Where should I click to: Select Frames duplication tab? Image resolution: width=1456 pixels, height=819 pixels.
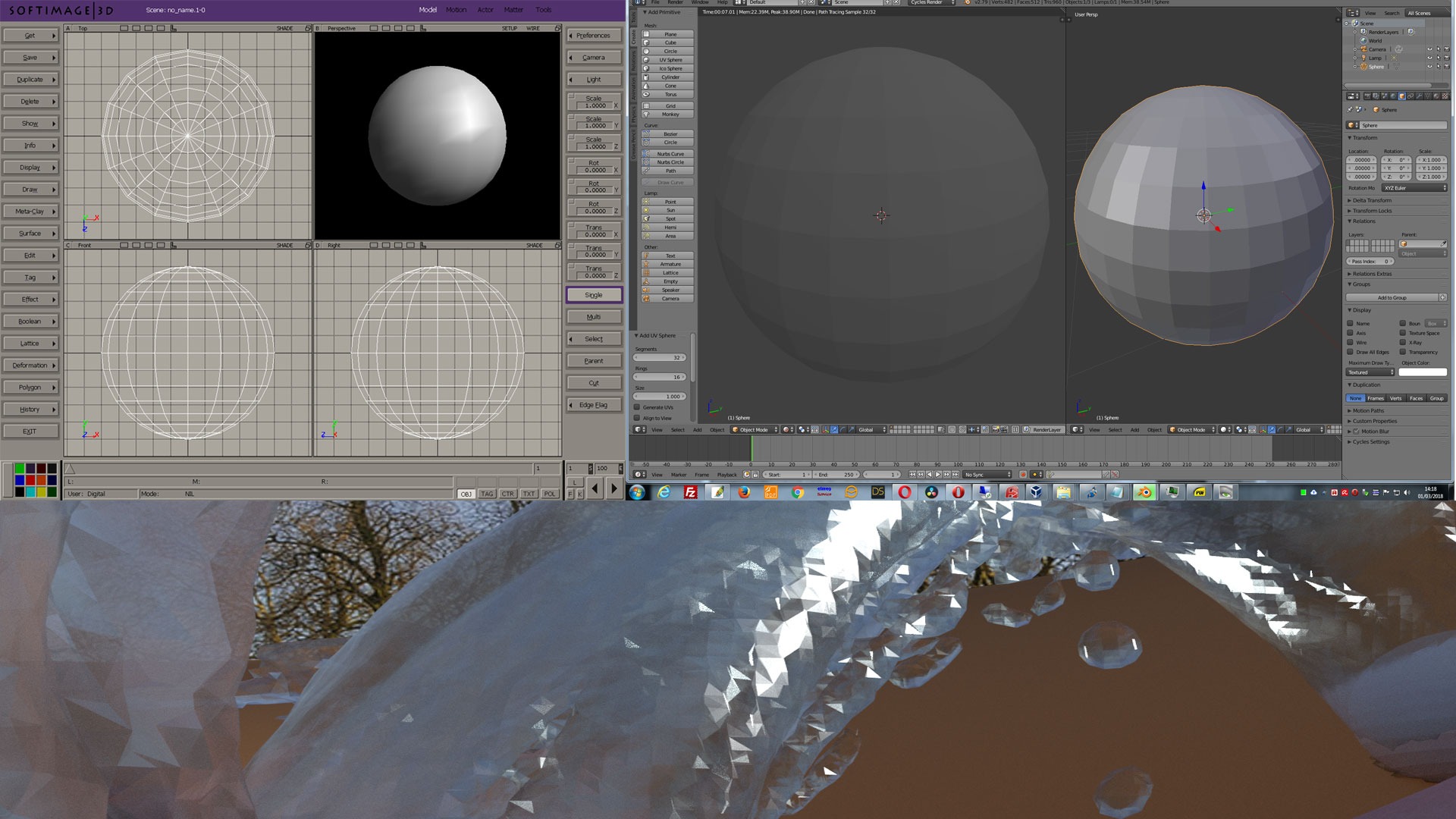coord(1376,398)
